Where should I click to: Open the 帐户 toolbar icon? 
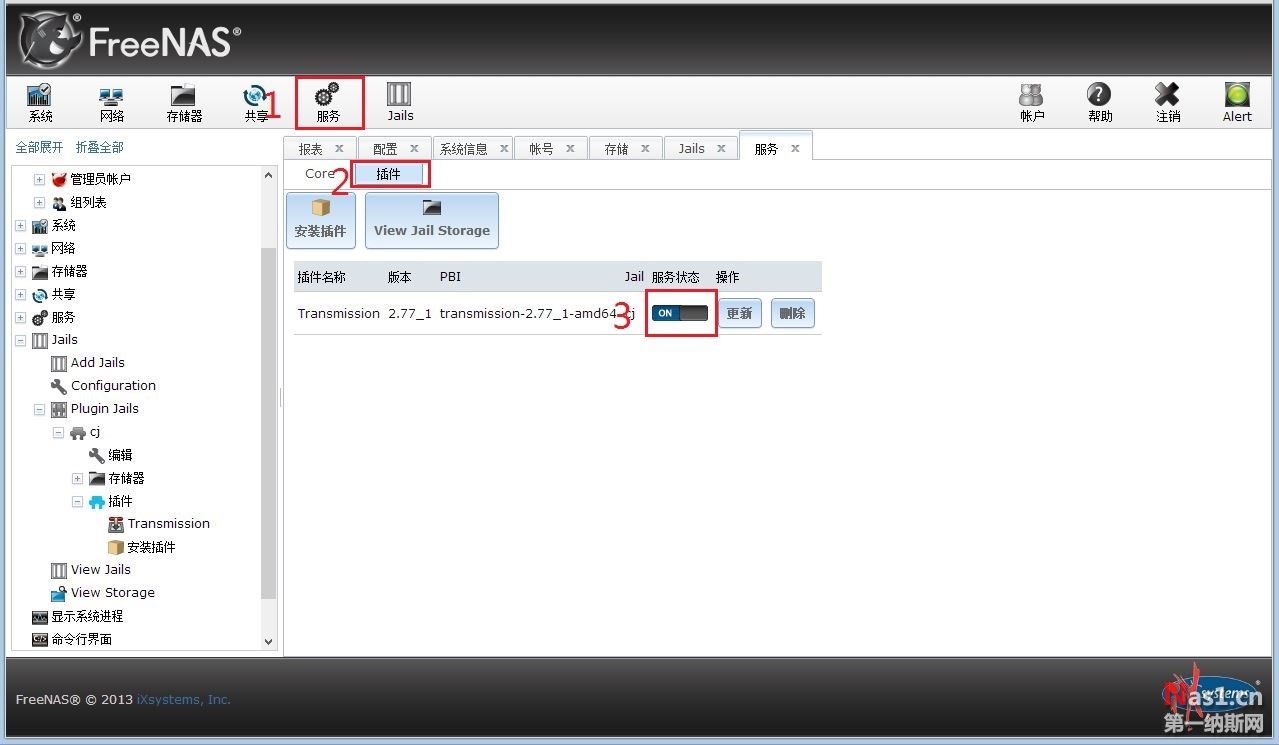[1031, 102]
